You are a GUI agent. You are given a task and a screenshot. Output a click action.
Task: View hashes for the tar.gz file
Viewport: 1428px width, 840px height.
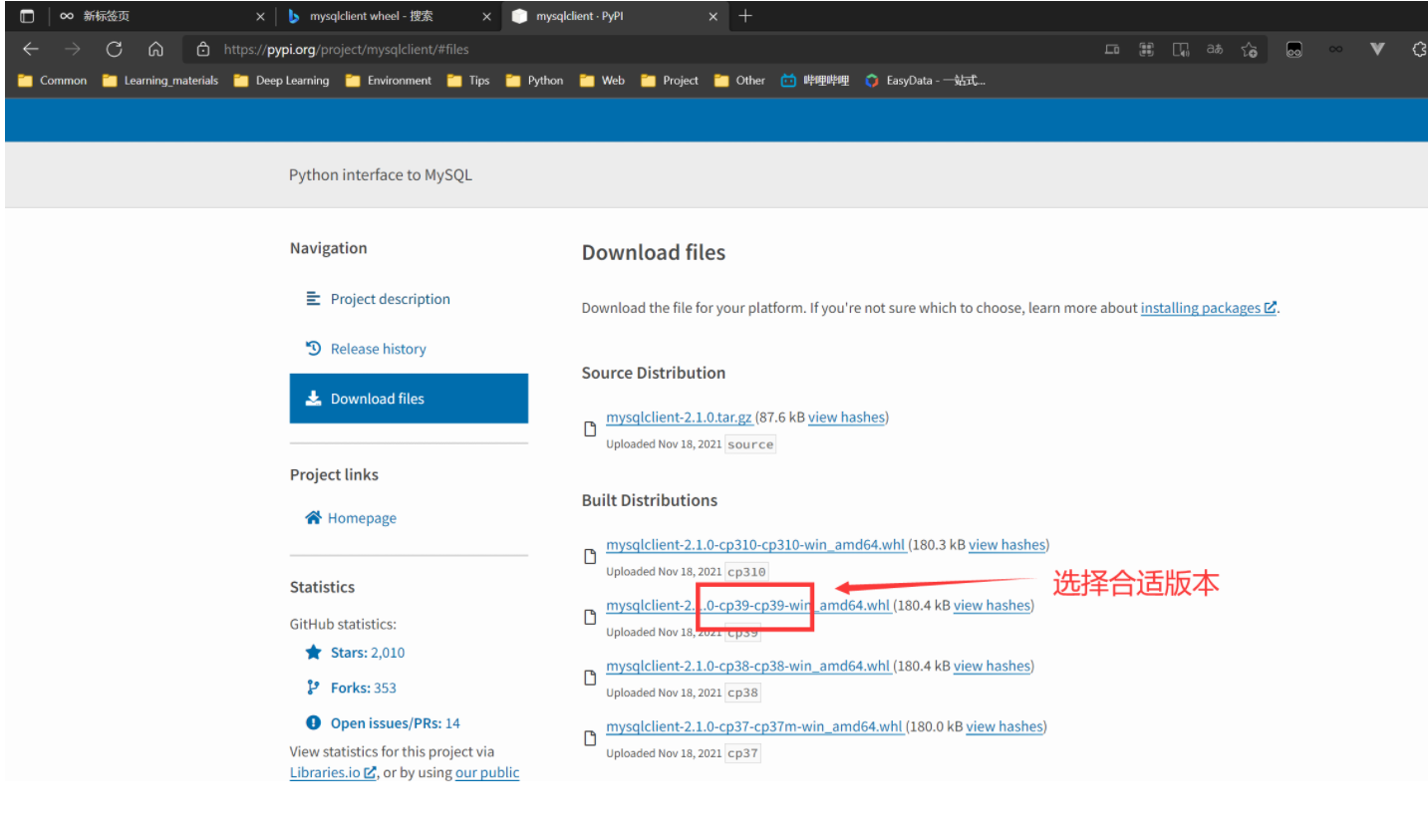(x=846, y=418)
